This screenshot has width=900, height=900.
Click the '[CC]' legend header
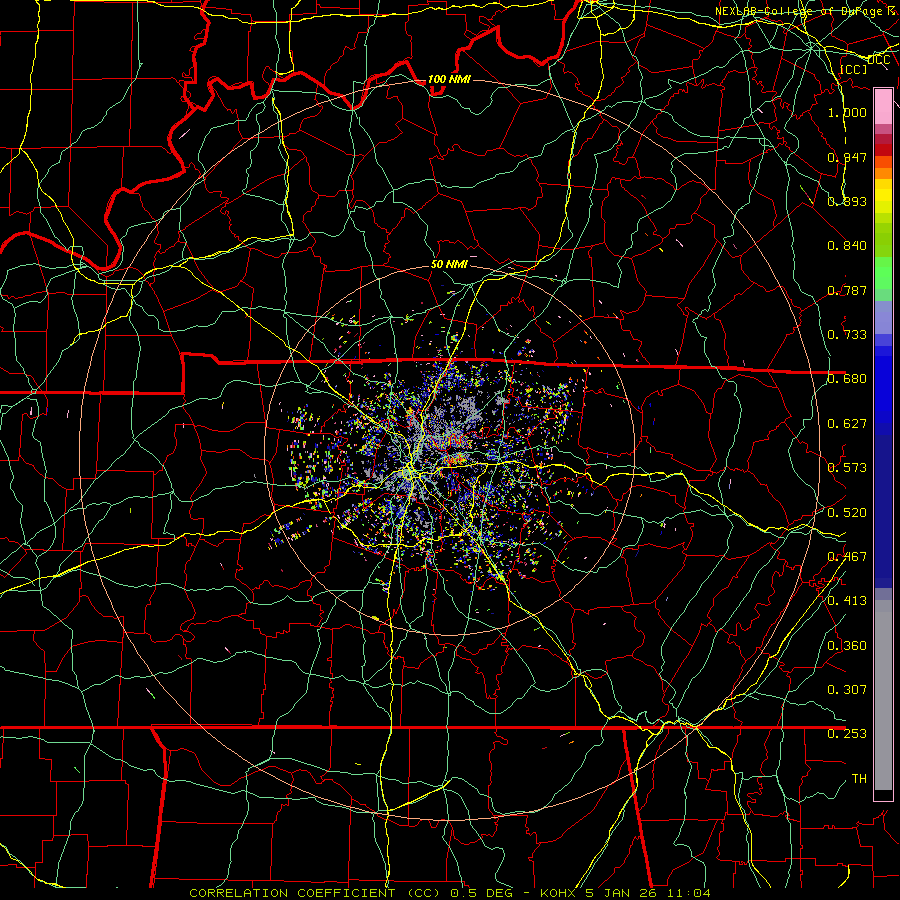click(854, 69)
